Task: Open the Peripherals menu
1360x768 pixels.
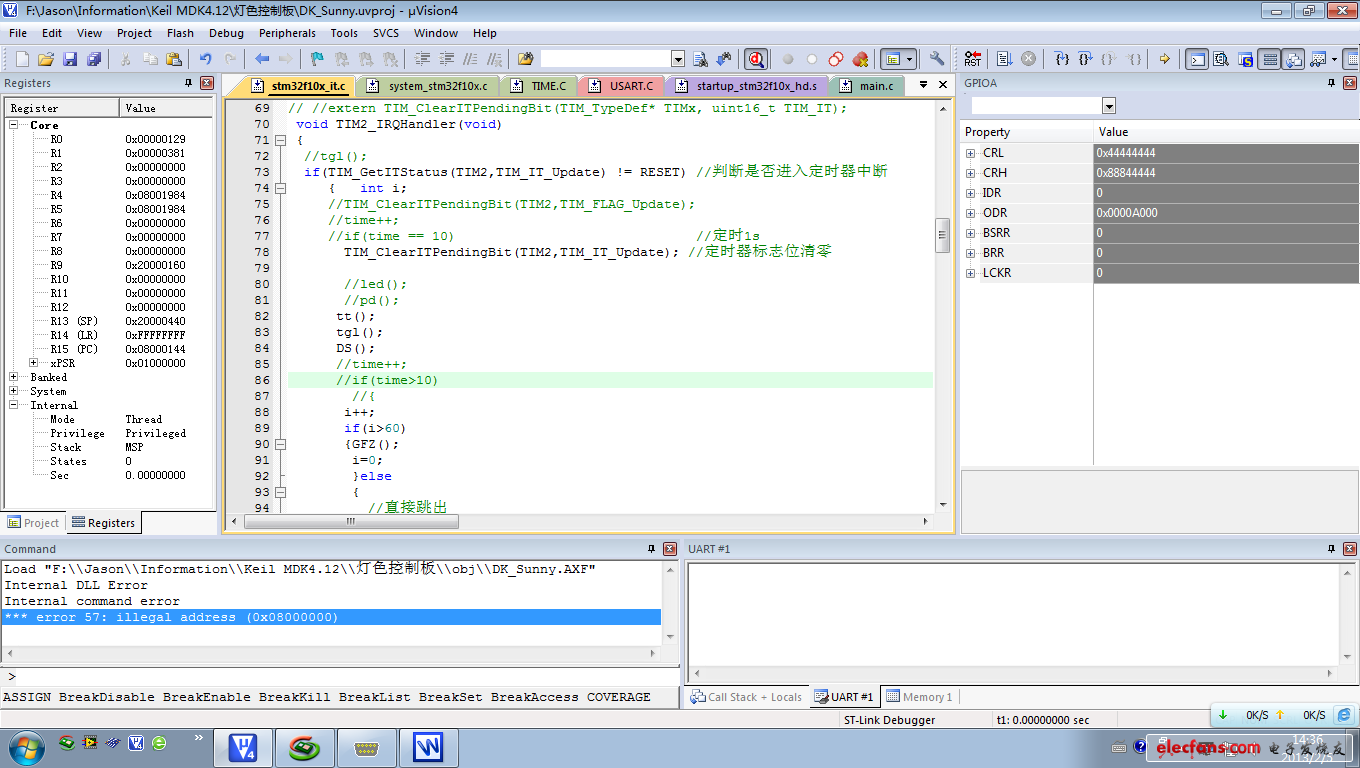Action: pos(287,33)
